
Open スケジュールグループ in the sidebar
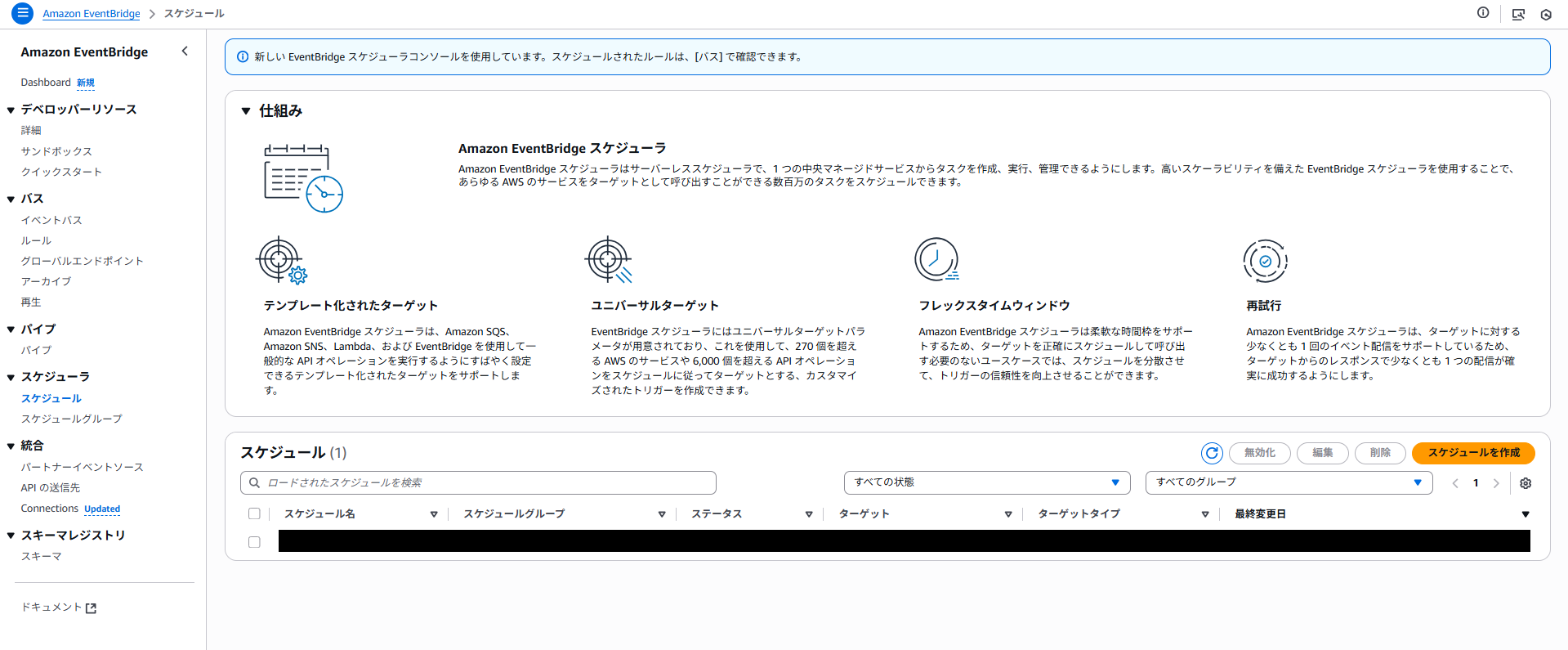coord(72,419)
